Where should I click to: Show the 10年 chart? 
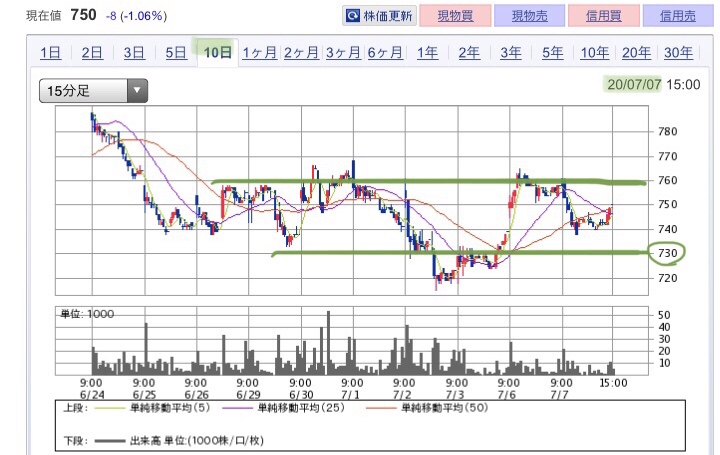tap(595, 53)
